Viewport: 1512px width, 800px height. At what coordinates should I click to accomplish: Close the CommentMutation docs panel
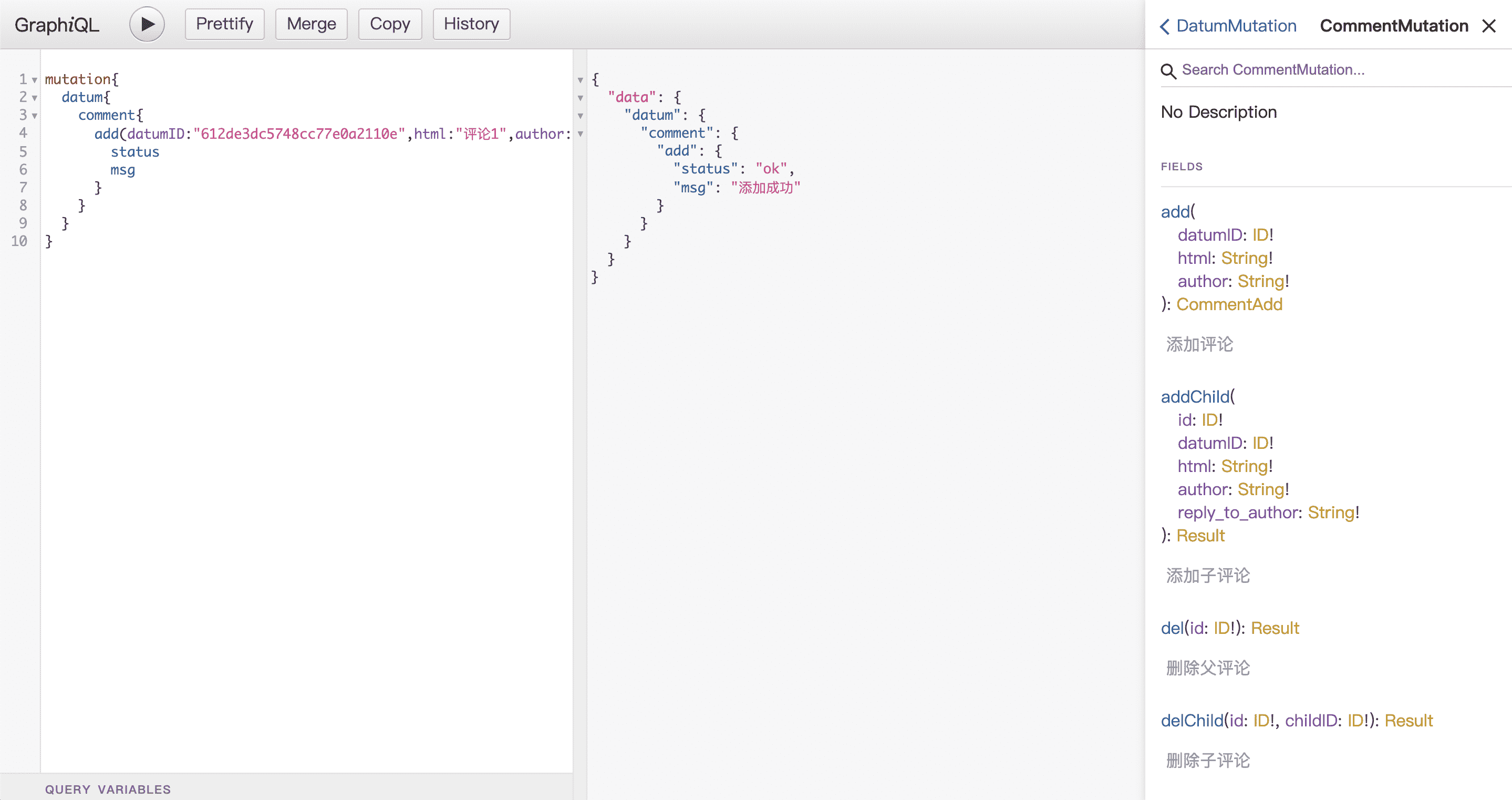click(x=1488, y=26)
